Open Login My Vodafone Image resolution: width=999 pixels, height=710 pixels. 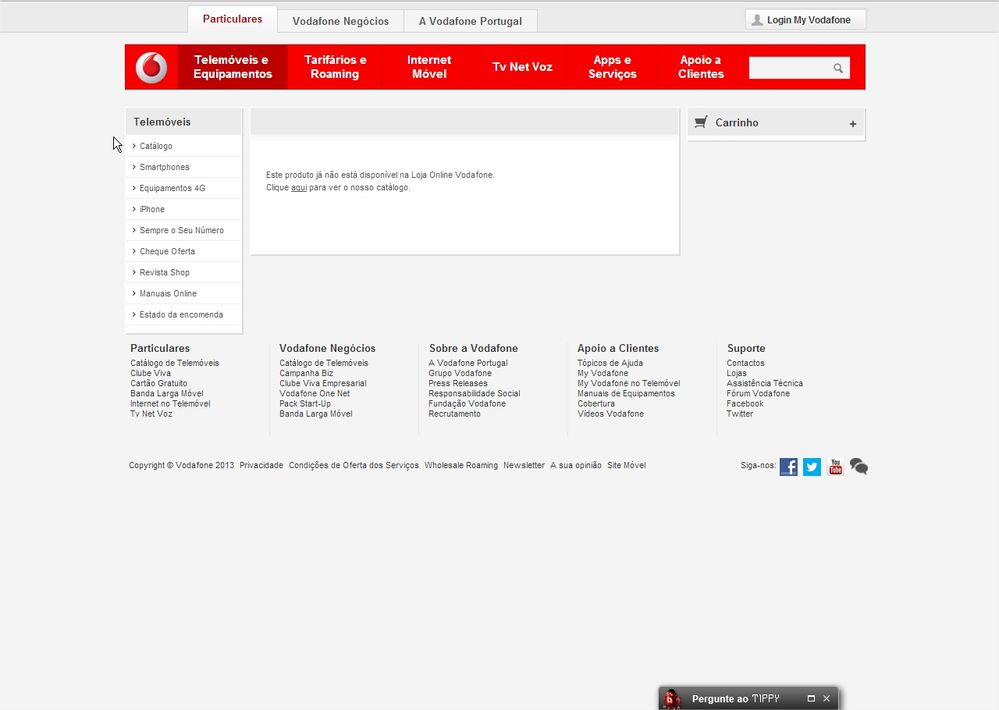coord(805,20)
